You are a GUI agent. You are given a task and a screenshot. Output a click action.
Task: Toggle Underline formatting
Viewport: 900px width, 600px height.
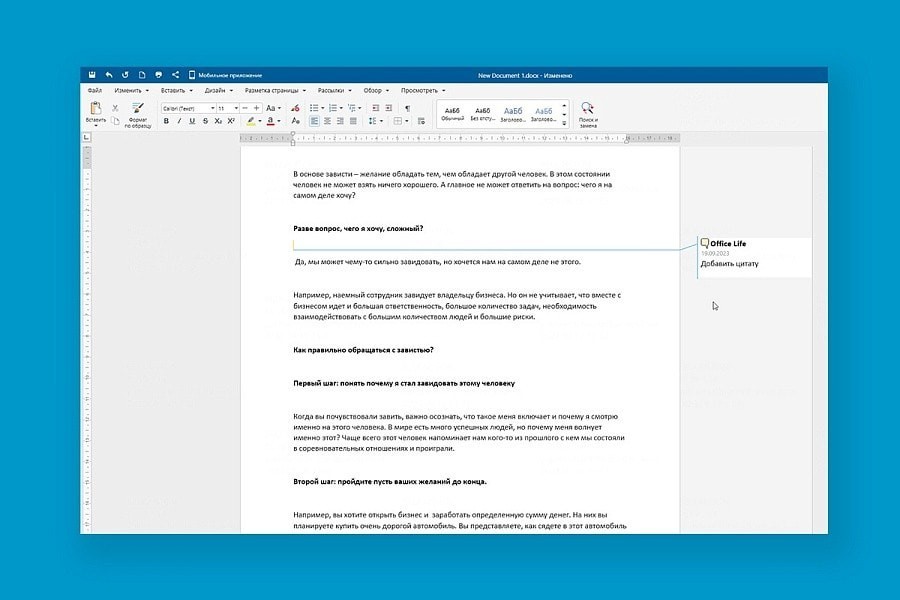[192, 121]
